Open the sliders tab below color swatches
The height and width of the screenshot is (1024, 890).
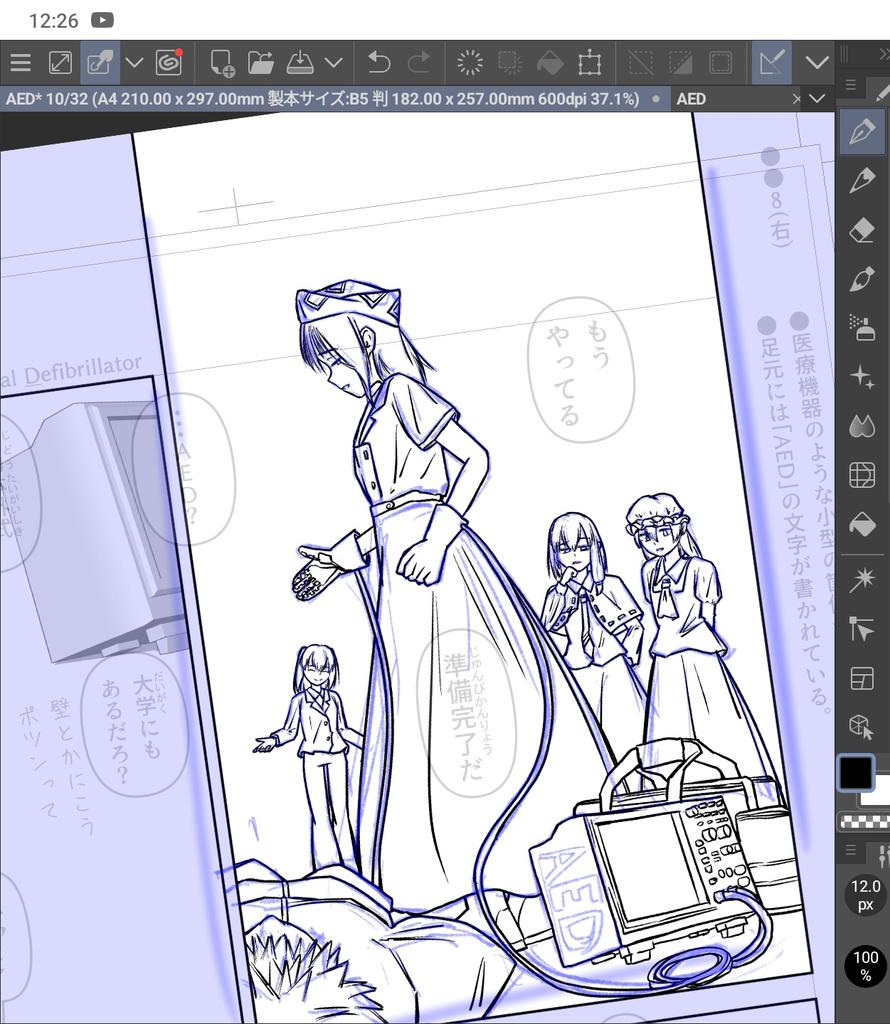click(x=882, y=854)
